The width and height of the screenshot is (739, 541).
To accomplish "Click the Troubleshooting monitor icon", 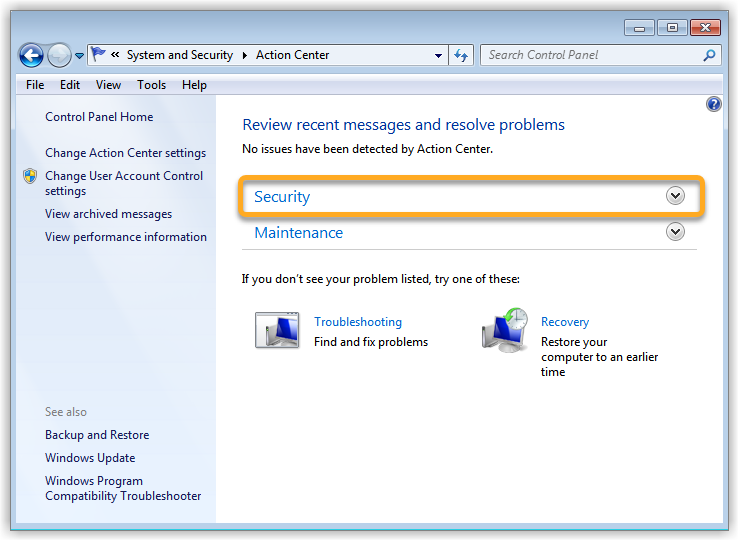I will 277,330.
